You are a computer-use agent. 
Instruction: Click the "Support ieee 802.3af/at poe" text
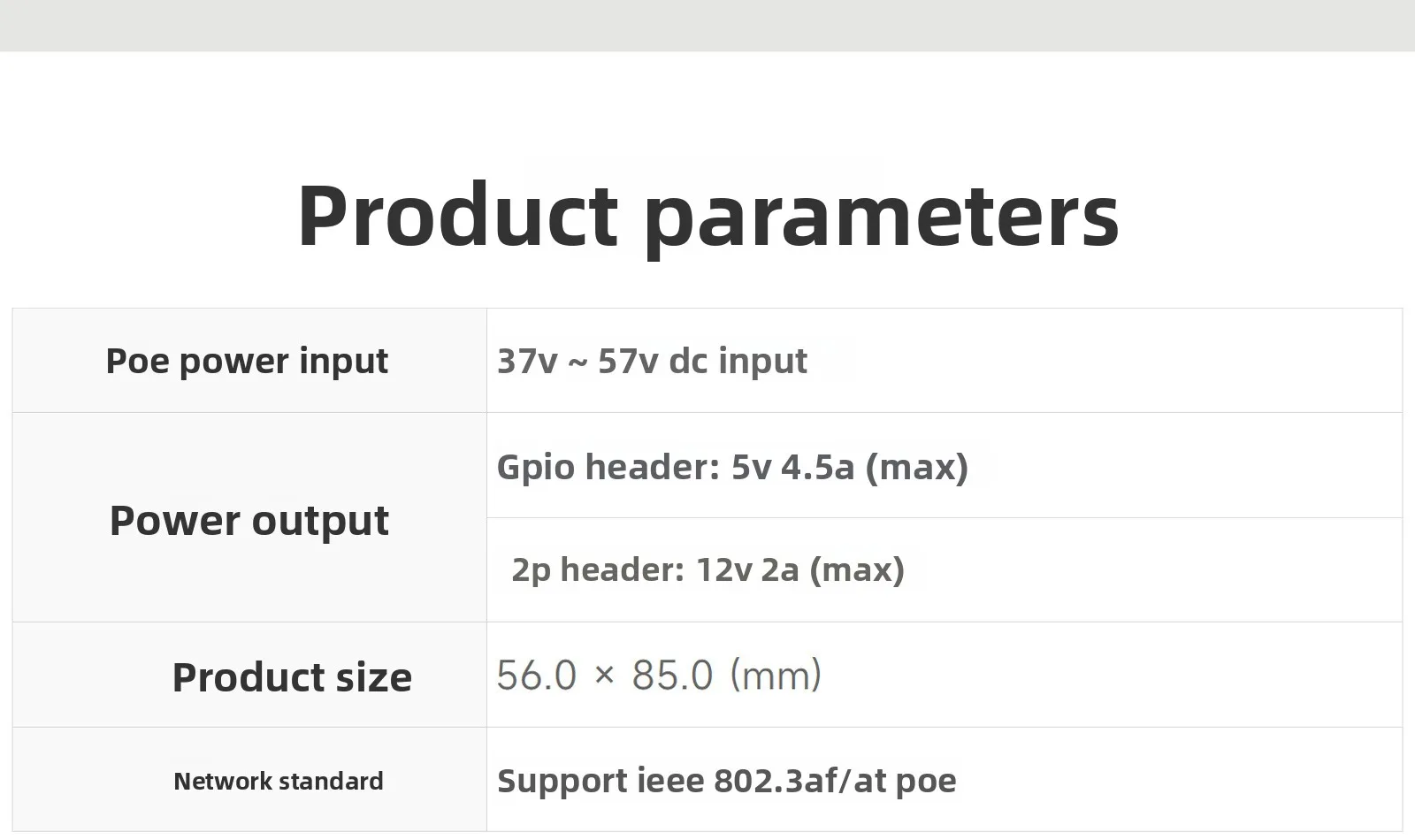[726, 781]
